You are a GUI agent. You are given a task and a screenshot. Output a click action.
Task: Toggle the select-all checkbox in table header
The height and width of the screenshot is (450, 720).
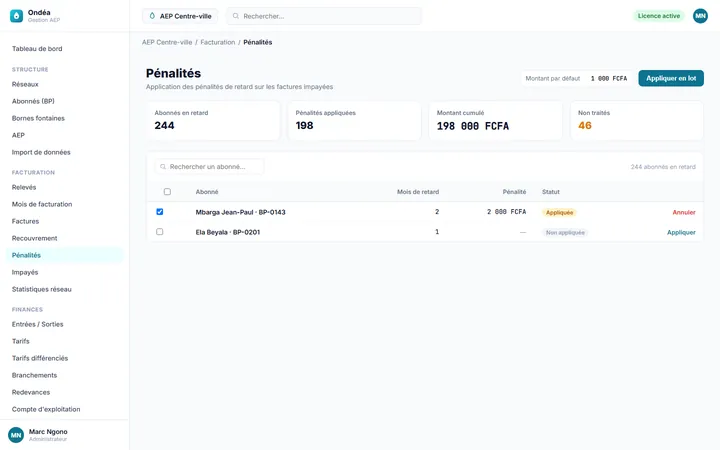(167, 191)
